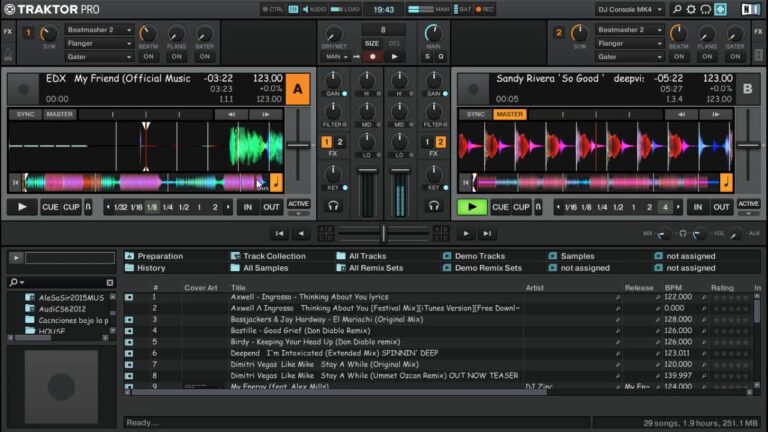The image size is (768, 432).
Task: Click the loop recorder record button
Action: [373, 57]
